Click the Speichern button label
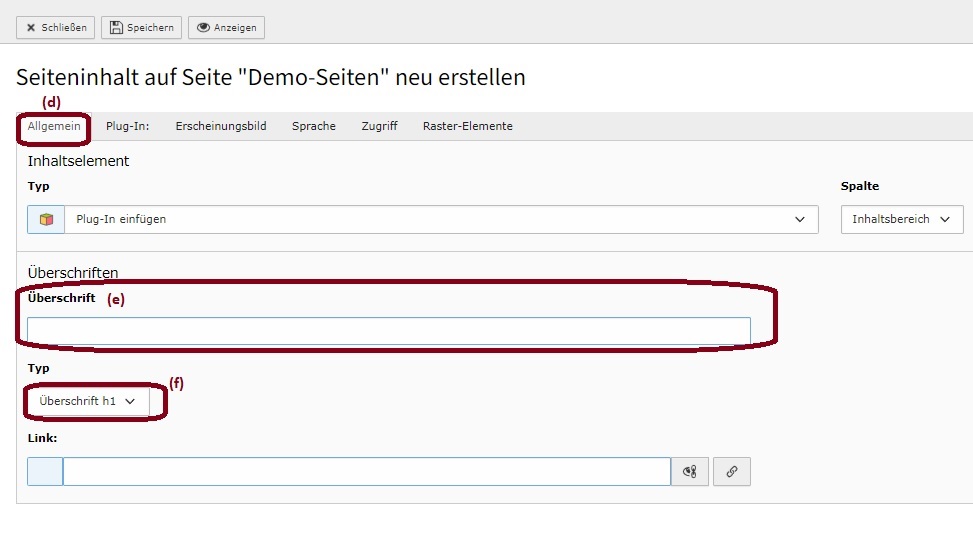 (x=150, y=27)
